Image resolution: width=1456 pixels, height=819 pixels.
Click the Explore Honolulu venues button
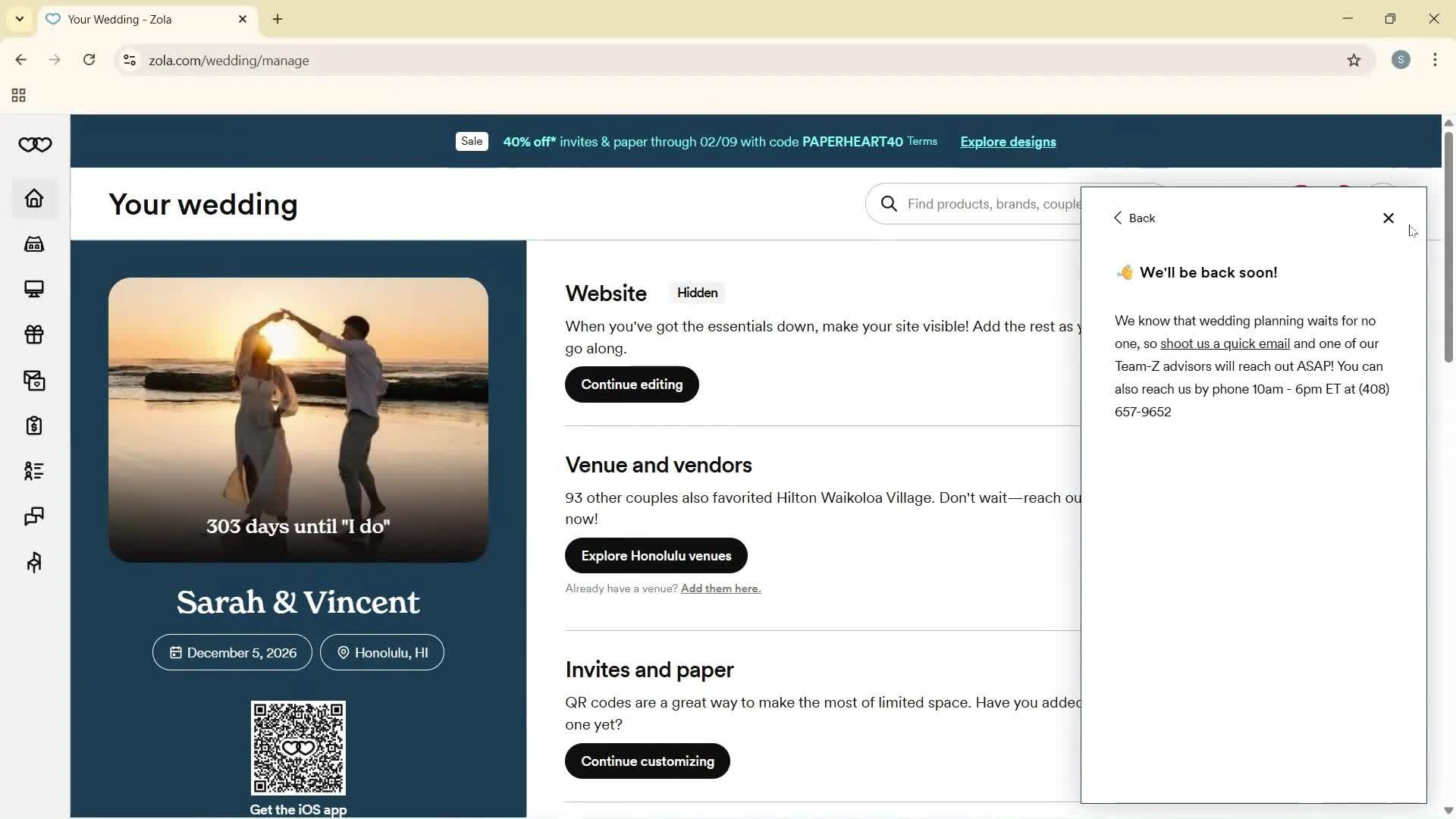tap(655, 555)
